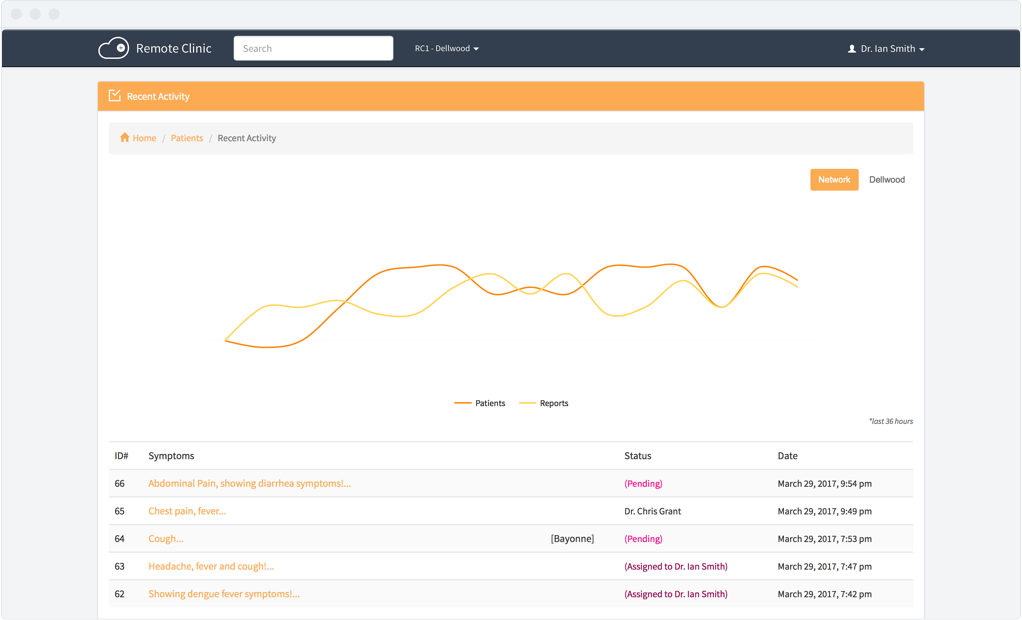Click in the Search input field
This screenshot has width=1022, height=620.
click(313, 48)
